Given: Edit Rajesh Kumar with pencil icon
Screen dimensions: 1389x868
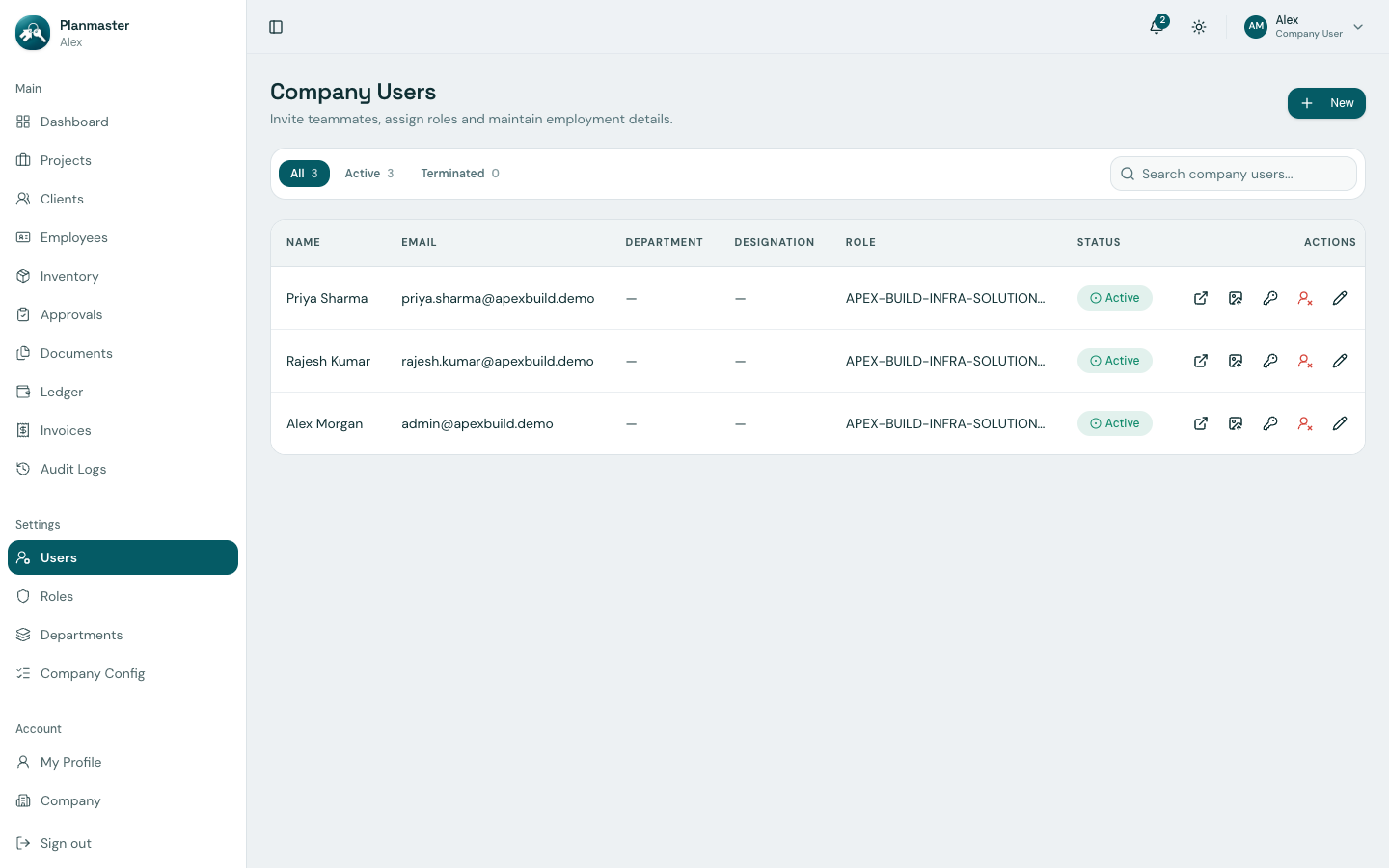Looking at the screenshot, I should point(1340,361).
